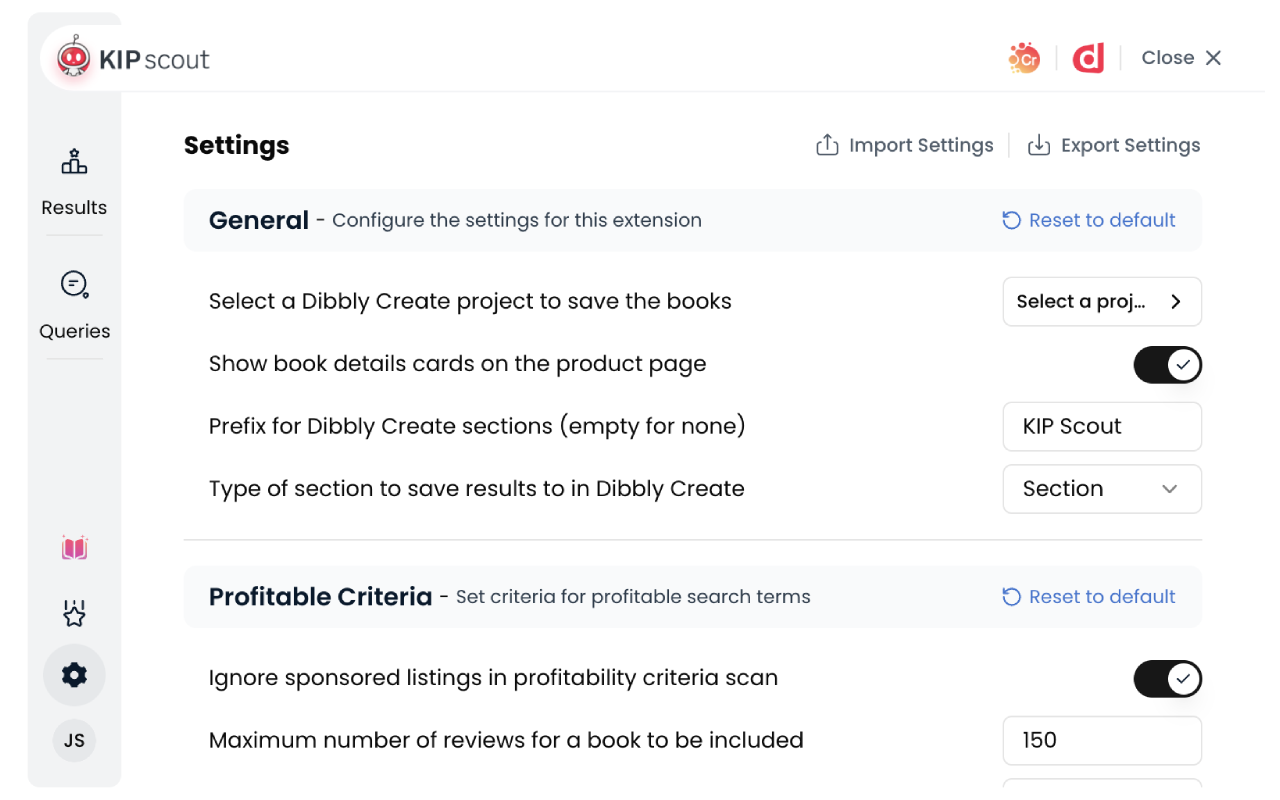This screenshot has width=1280, height=800.
Task: Open the star favorites icon in sidebar
Action: point(74,613)
